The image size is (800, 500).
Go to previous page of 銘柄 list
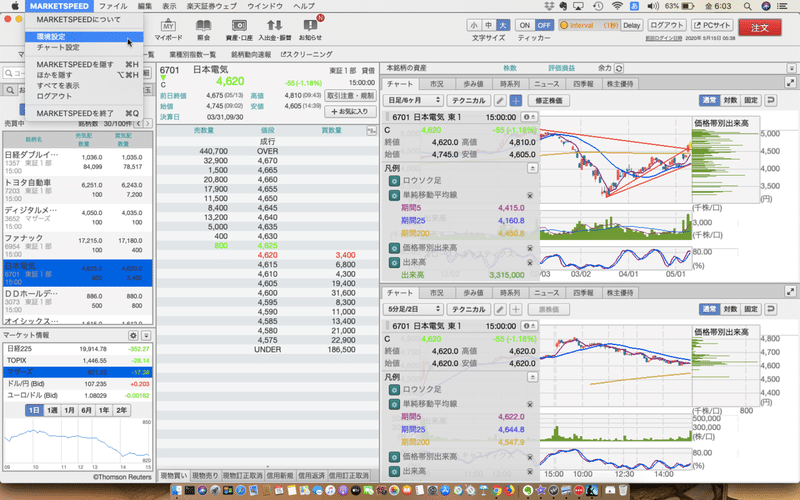pyautogui.click(x=138, y=123)
